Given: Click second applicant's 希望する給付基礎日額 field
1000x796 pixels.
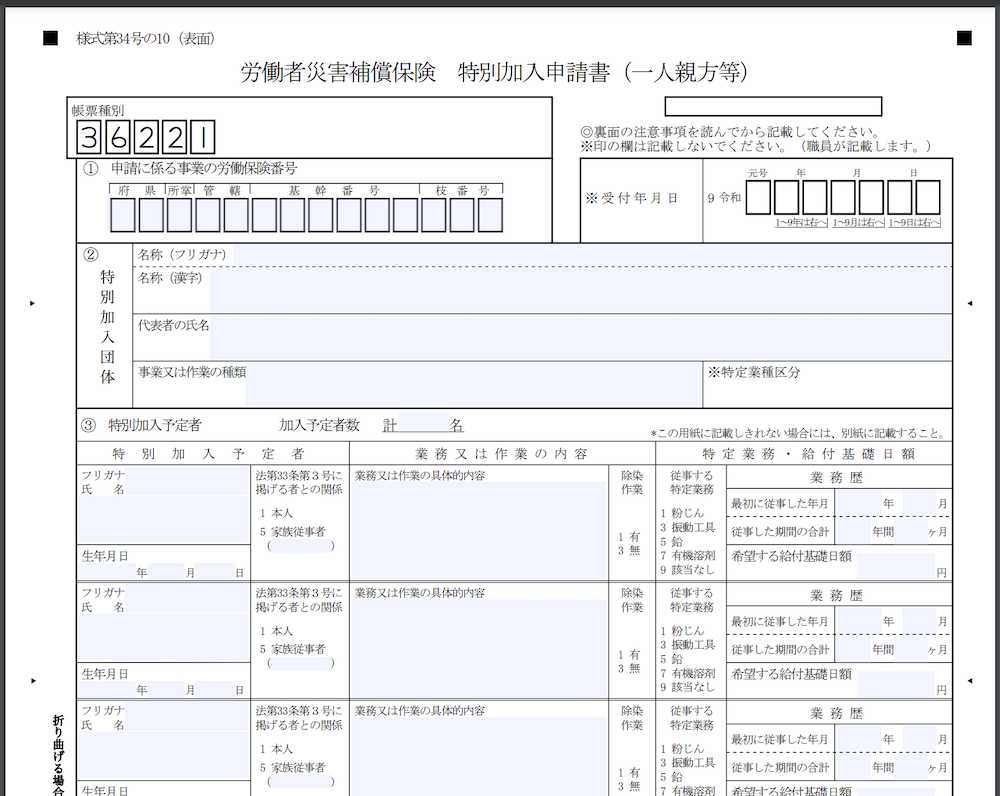Looking at the screenshot, I should click(x=893, y=683).
